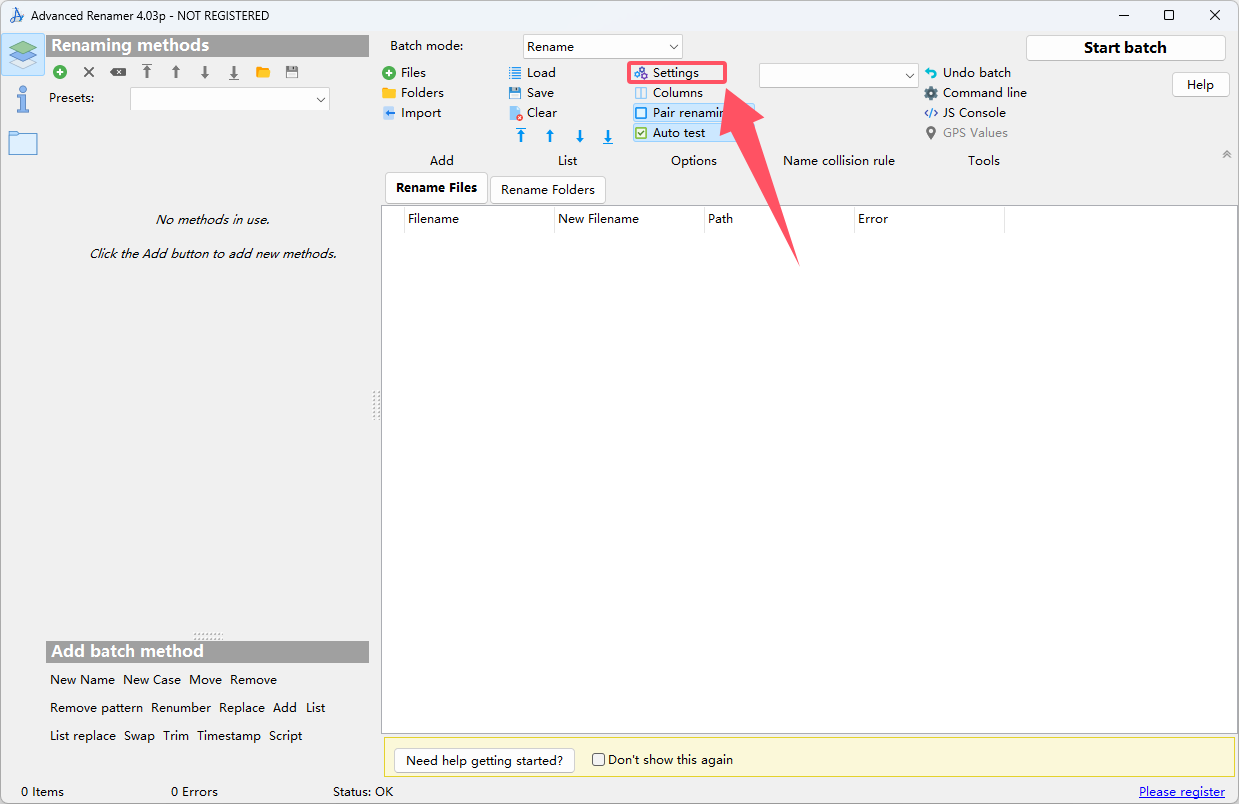
Task: Click the Path column header
Action: pyautogui.click(x=779, y=219)
